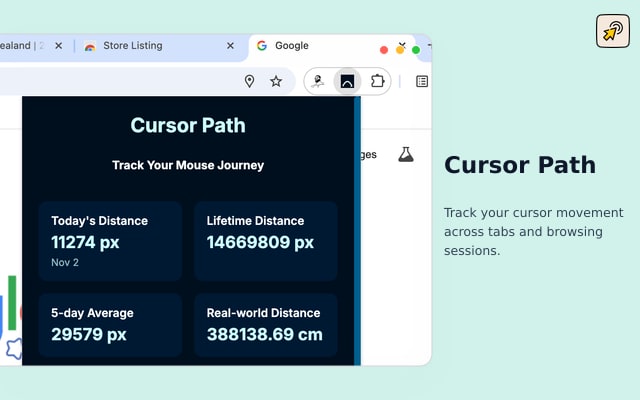640x400 pixels.
Task: Select the 5-day Average card
Action: coord(110,325)
